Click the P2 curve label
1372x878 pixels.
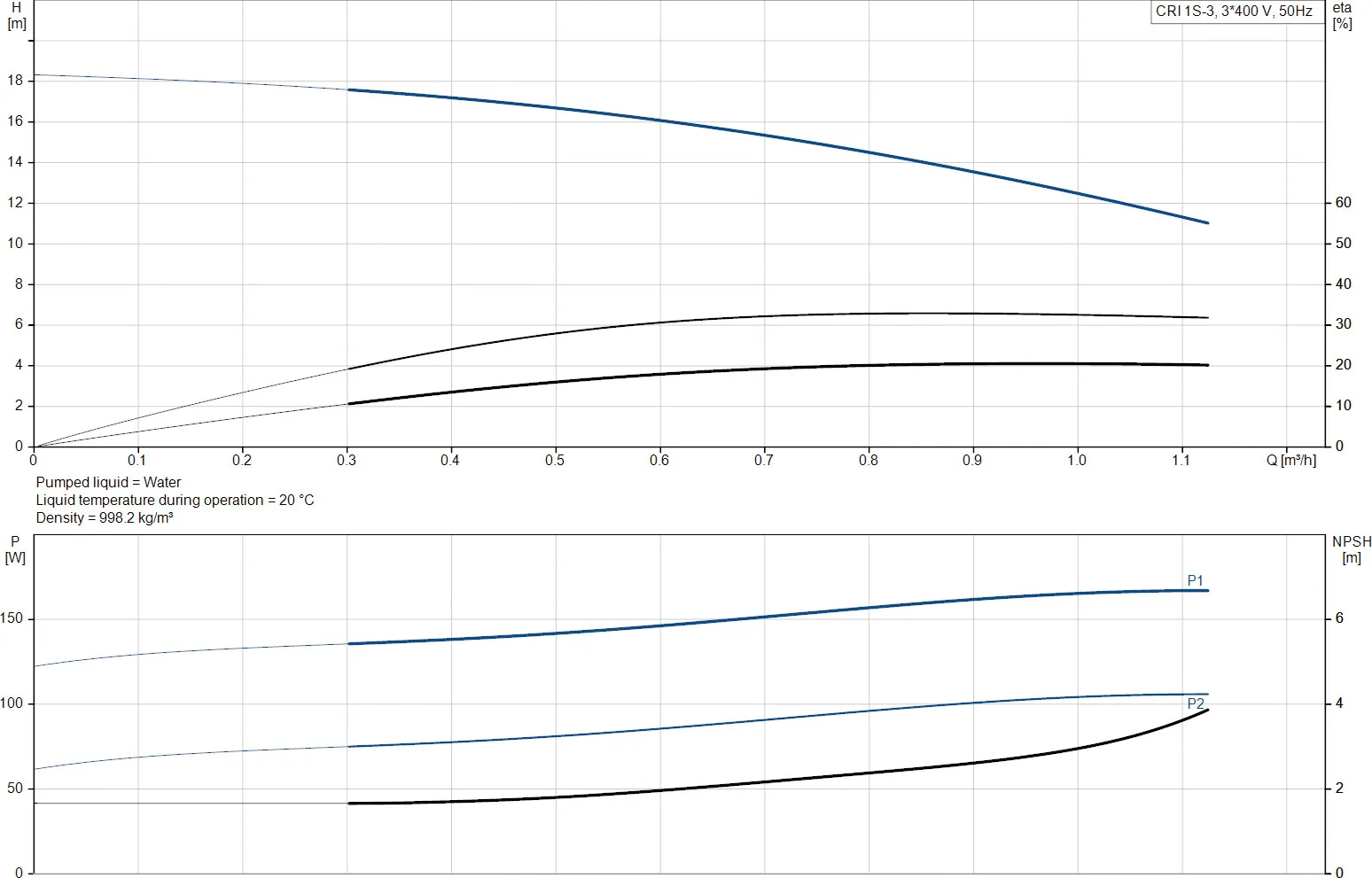pyautogui.click(x=1196, y=703)
